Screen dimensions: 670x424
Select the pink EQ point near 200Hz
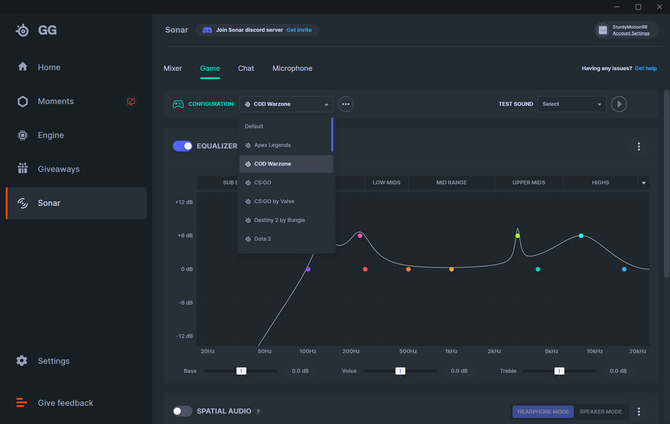pos(360,236)
